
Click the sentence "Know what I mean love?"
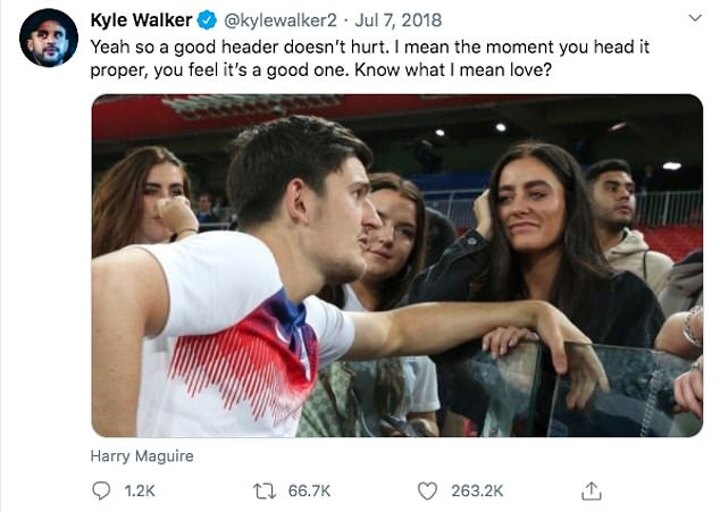pos(478,71)
